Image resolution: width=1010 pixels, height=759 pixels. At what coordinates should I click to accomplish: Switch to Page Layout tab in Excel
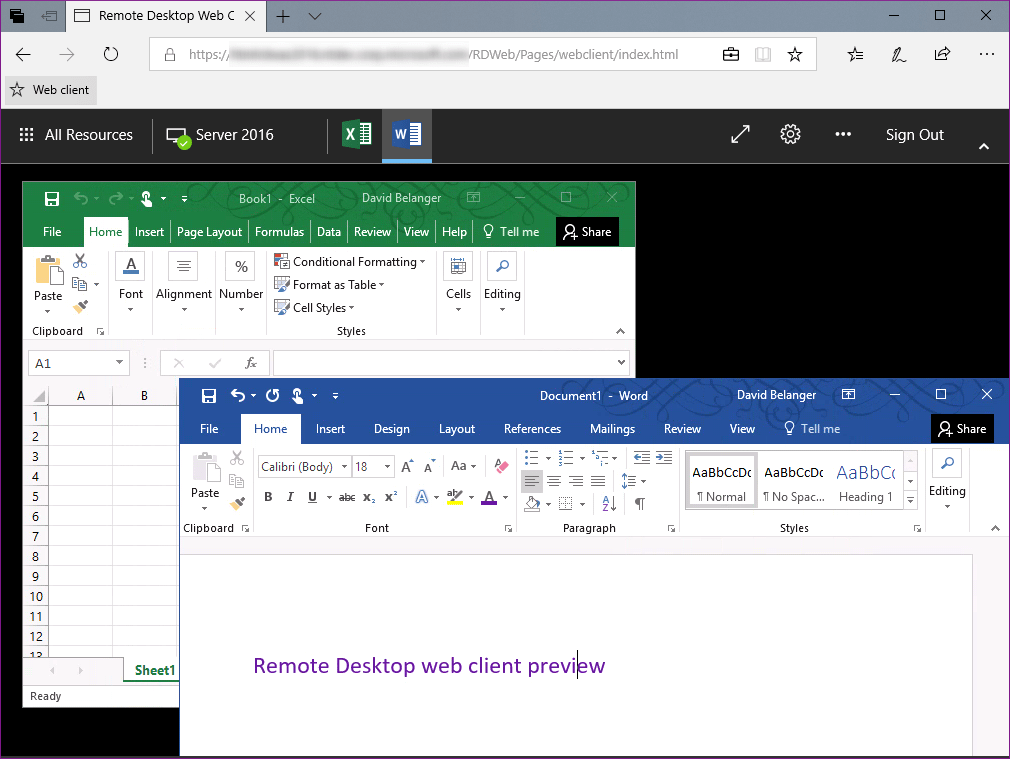(209, 232)
